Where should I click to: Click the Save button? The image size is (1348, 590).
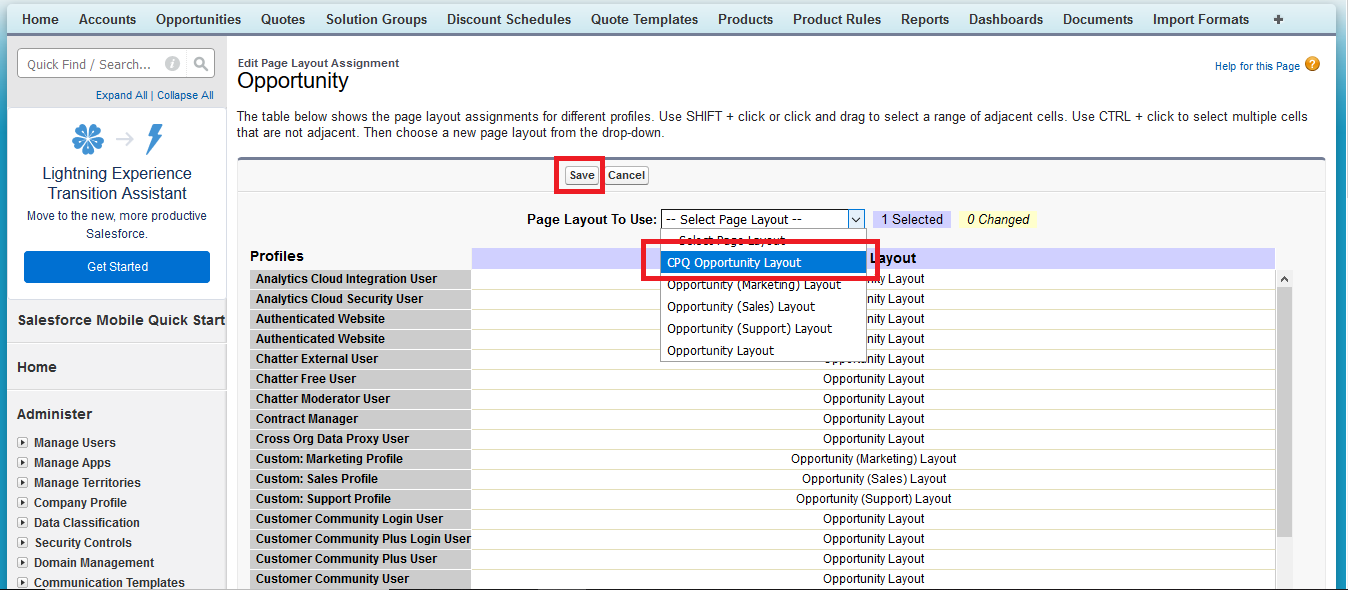581,175
